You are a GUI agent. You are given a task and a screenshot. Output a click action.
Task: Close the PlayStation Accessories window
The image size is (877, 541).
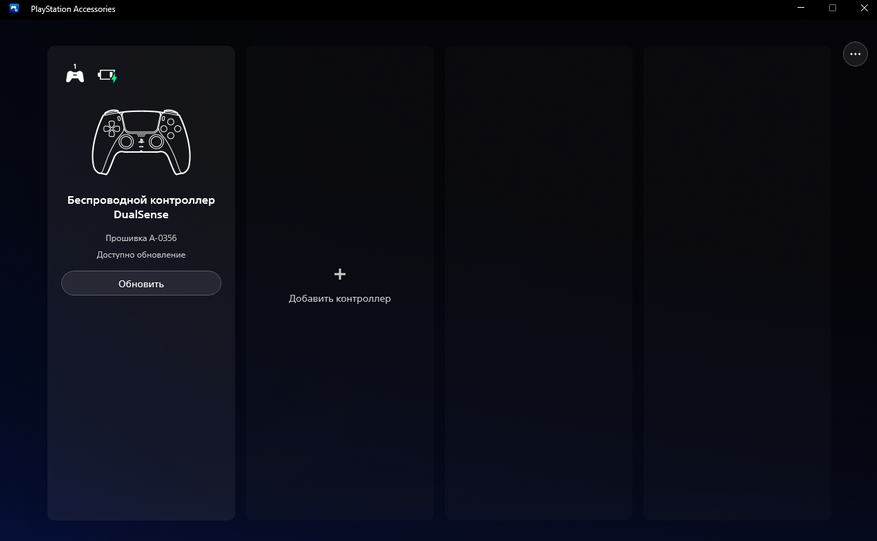(864, 8)
